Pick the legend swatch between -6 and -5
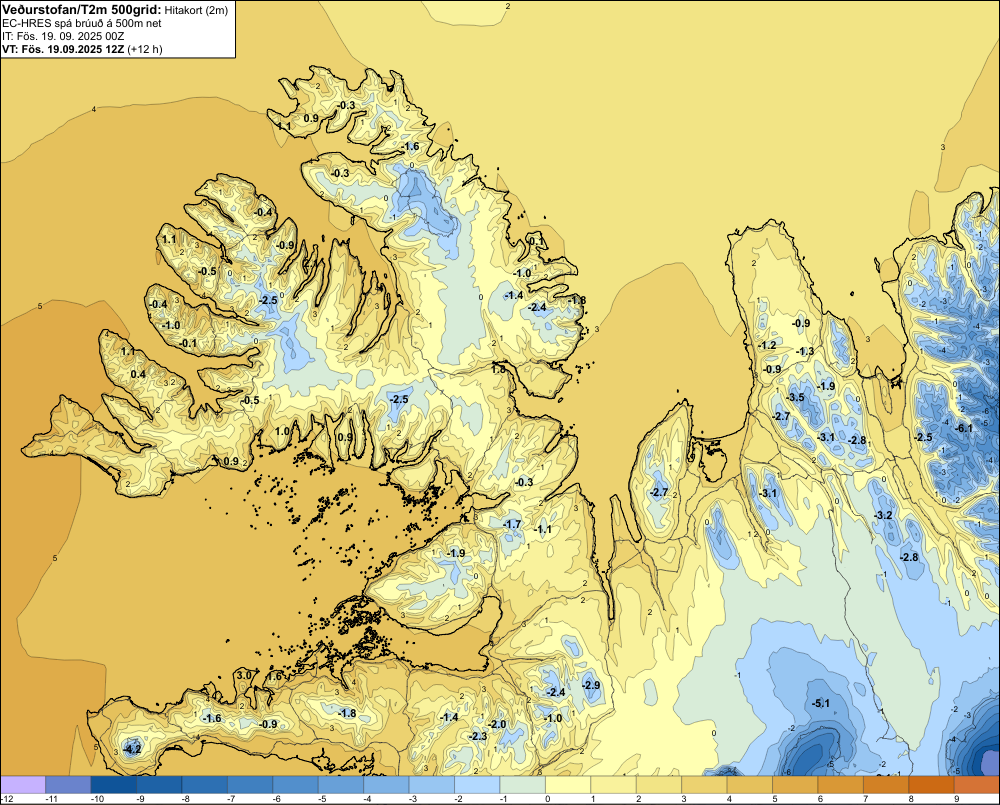The image size is (1000, 805). click(x=295, y=784)
